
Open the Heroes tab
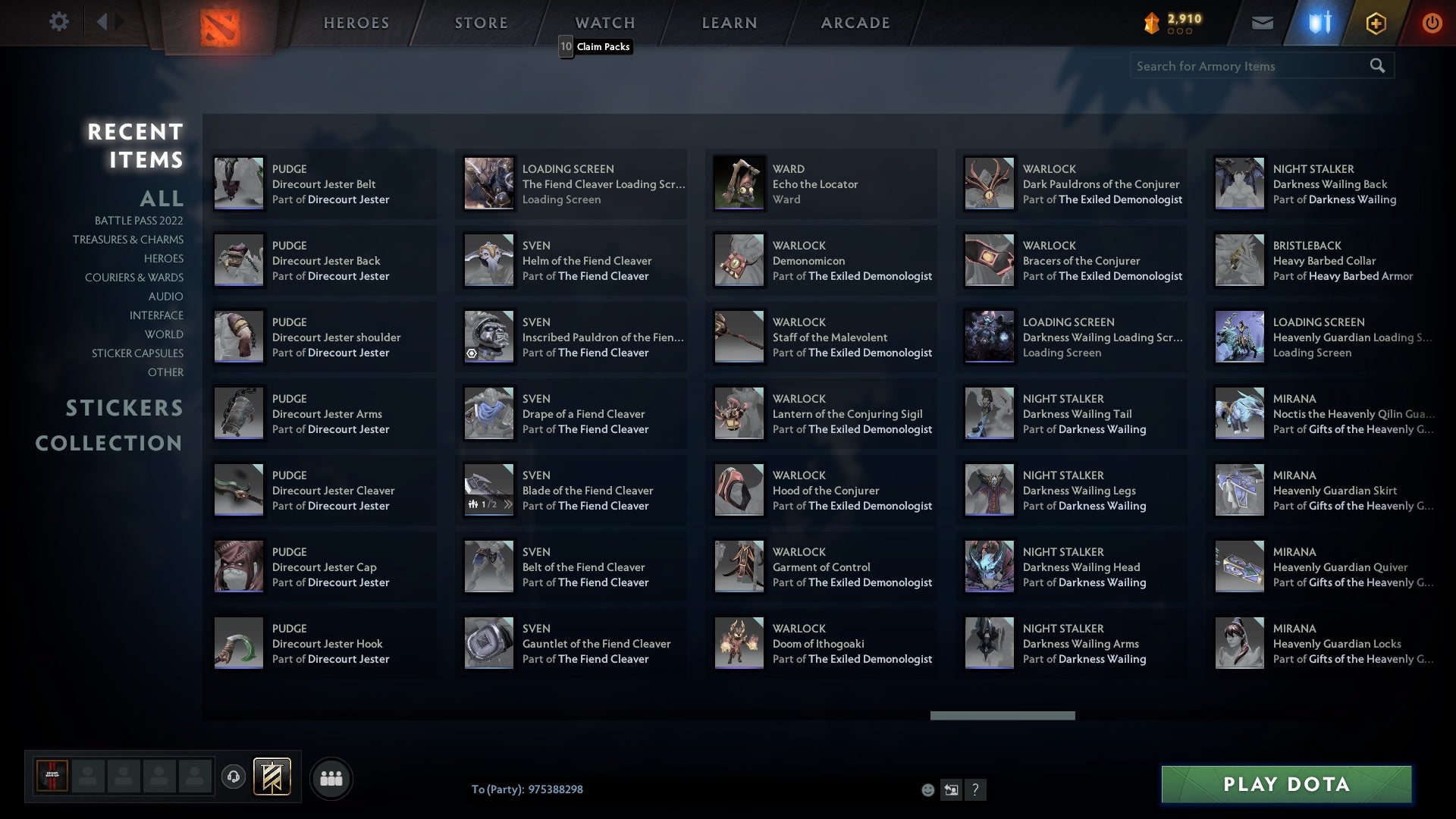356,23
